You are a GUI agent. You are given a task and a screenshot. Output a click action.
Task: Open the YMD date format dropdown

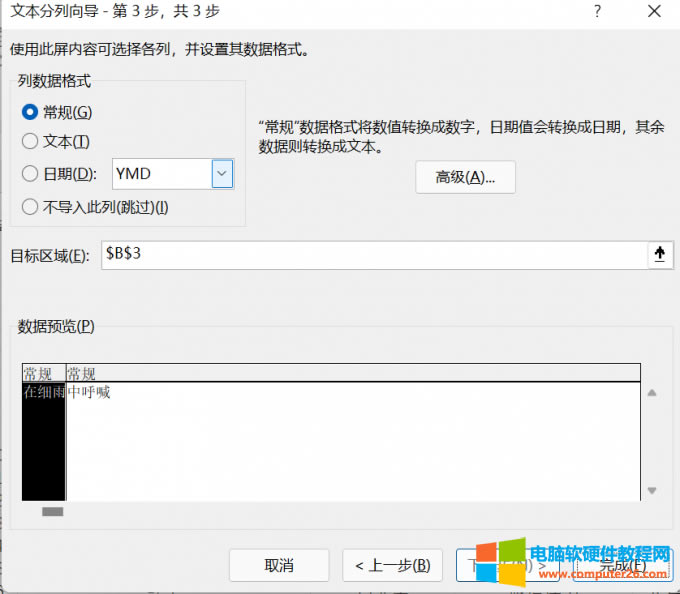(x=222, y=173)
